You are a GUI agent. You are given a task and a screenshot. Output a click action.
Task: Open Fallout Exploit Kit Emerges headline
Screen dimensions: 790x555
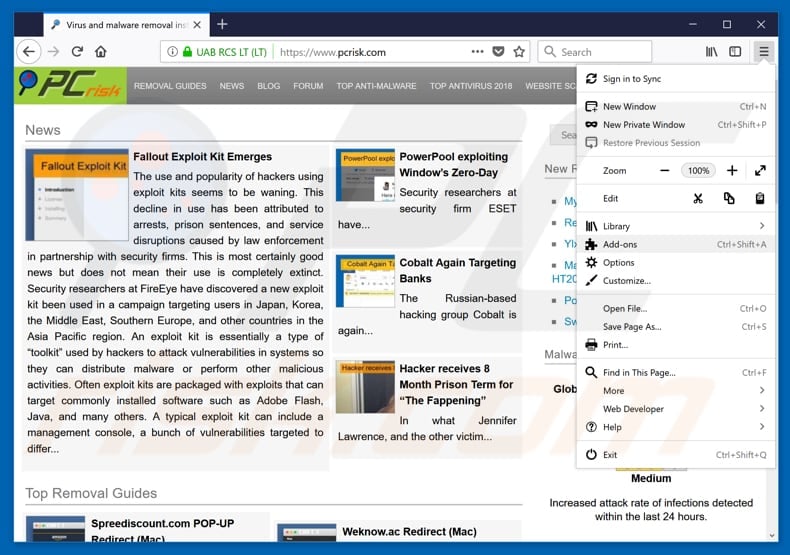[203, 157]
